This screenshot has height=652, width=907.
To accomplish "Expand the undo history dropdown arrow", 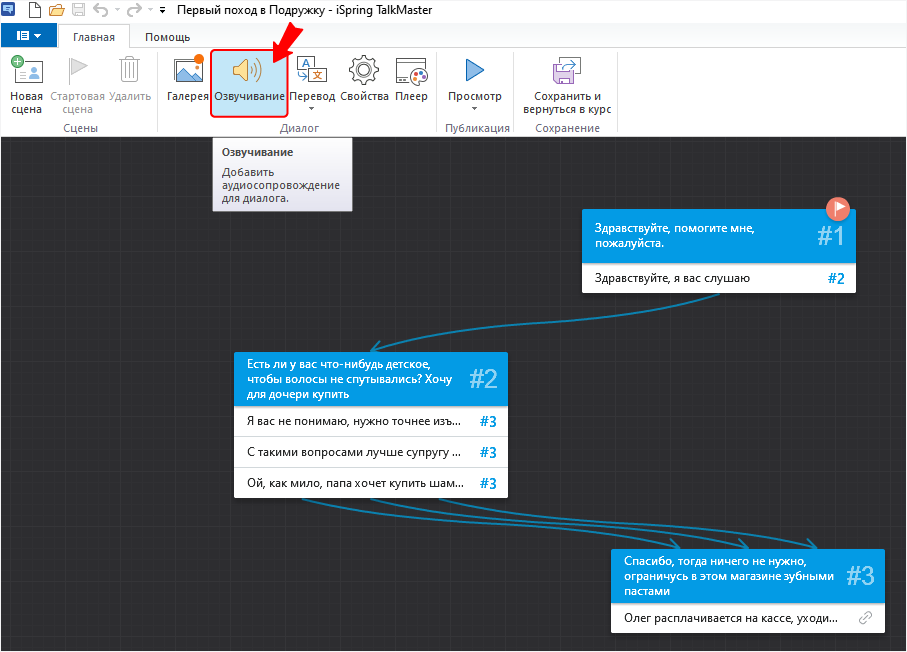I will (117, 10).
